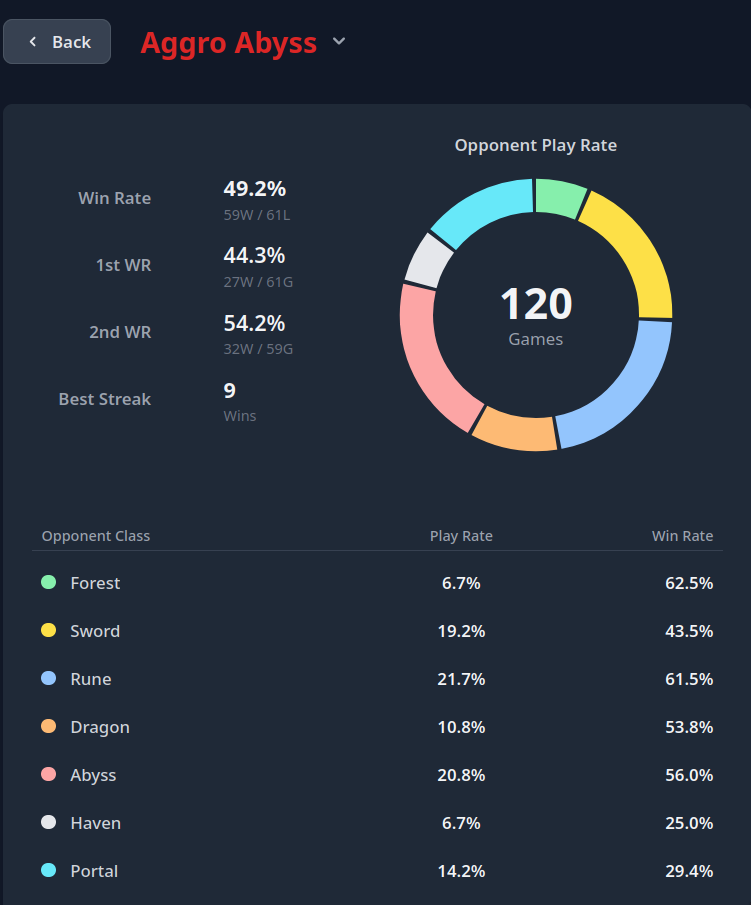This screenshot has height=905, width=751.
Task: Select the Haven row name
Action: point(96,823)
